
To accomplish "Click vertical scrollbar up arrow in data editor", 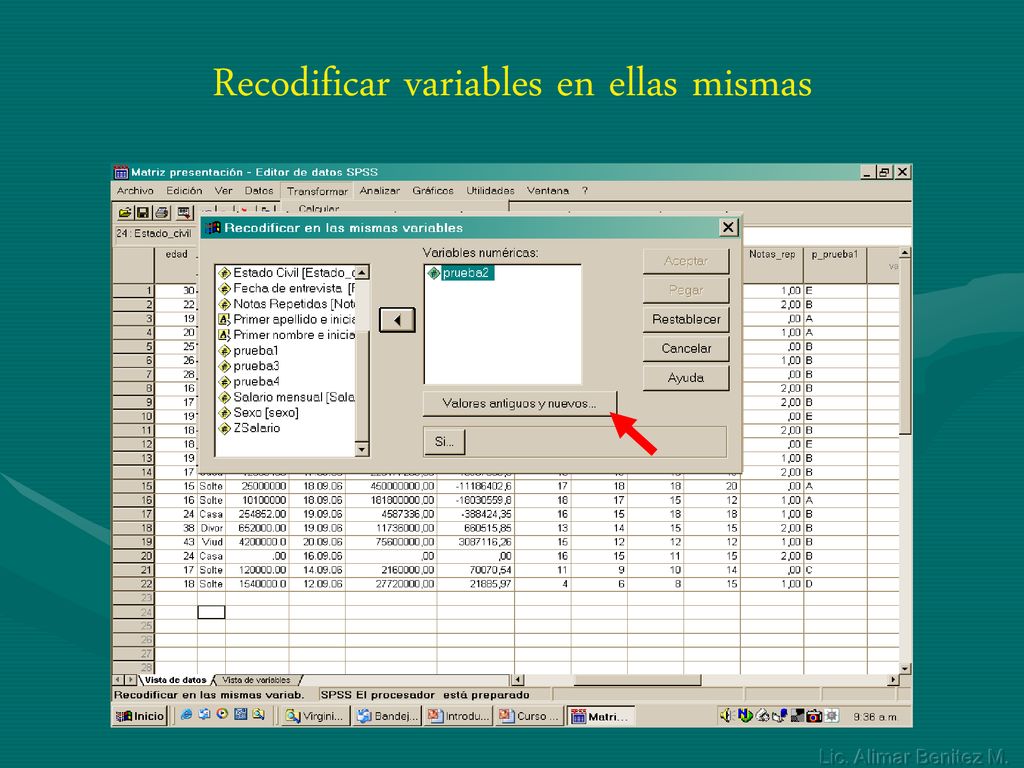I will coord(904,253).
